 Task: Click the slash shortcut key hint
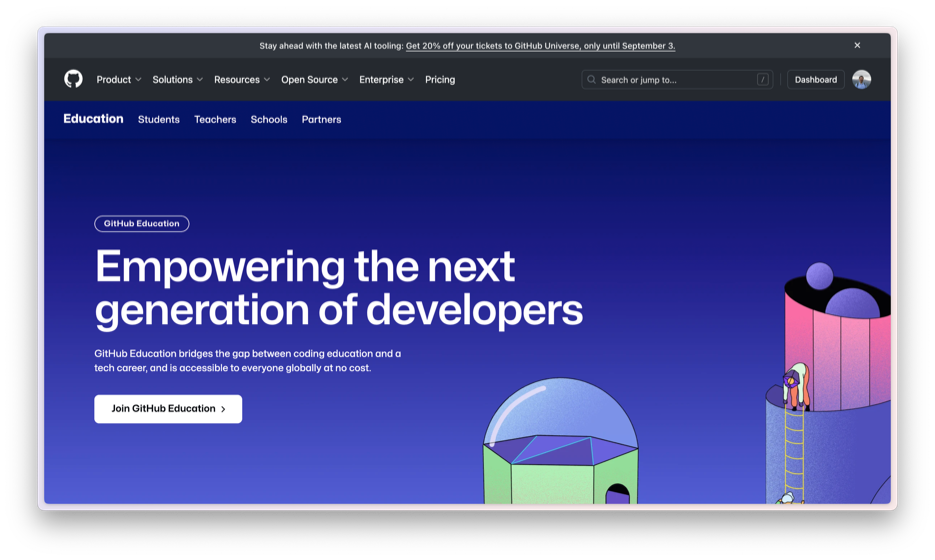pyautogui.click(x=763, y=79)
